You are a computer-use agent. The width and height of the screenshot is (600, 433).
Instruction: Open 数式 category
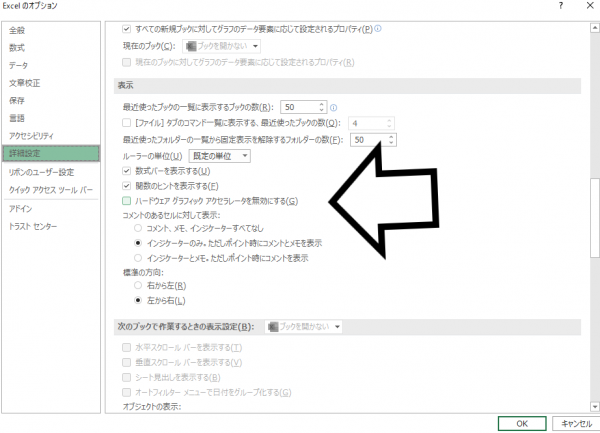pos(51,48)
